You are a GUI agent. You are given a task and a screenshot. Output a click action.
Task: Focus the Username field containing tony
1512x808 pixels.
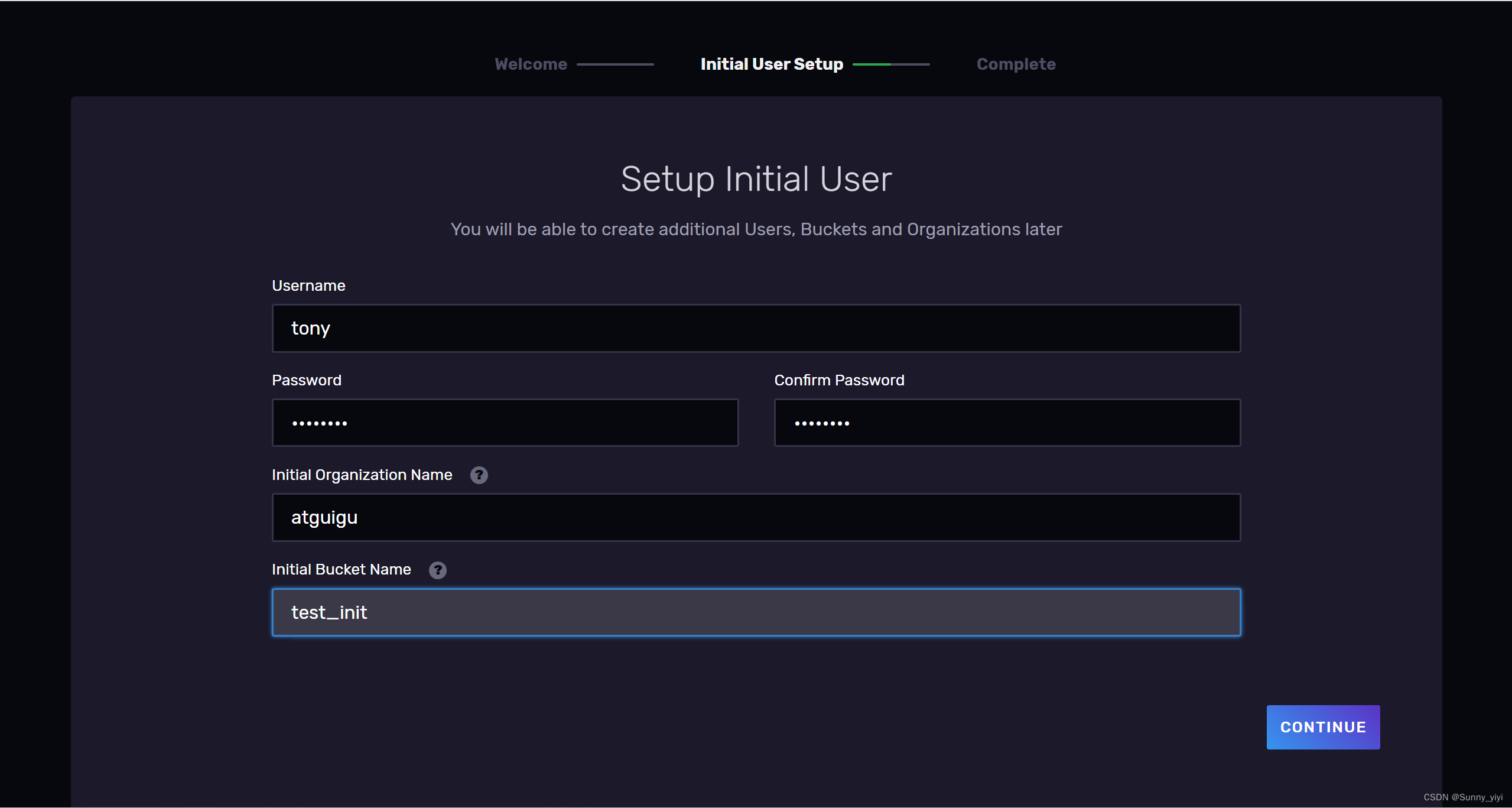(756, 328)
